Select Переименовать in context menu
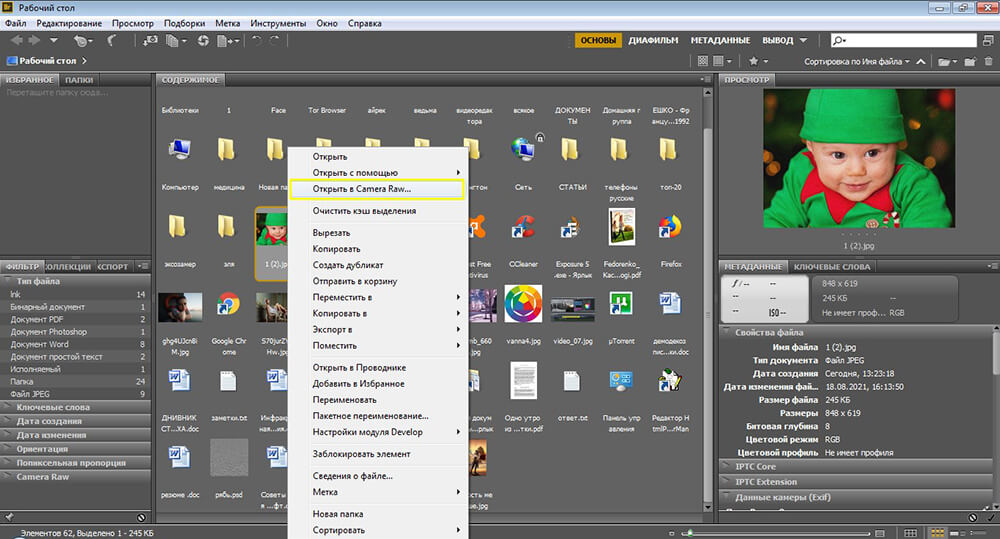The image size is (1000, 539). (344, 399)
